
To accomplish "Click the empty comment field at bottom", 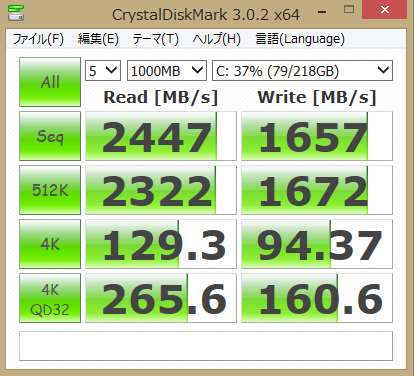I will 206,346.
